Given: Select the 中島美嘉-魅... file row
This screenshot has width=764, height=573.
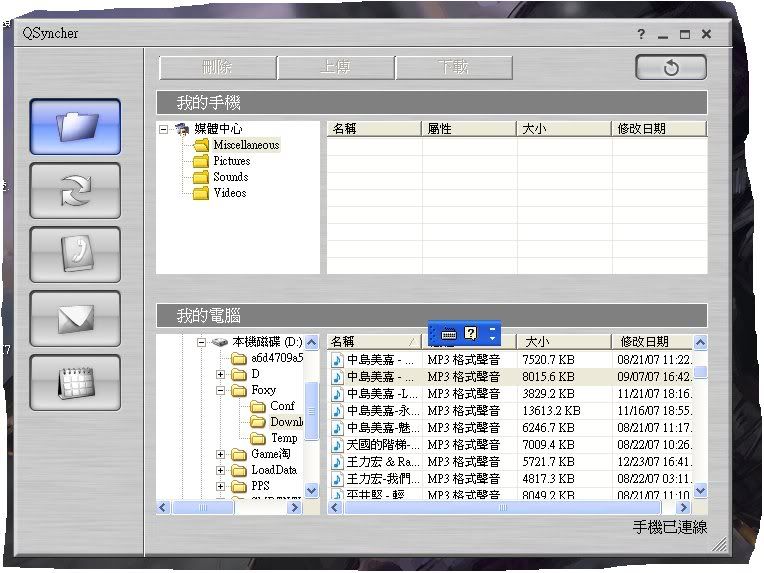Looking at the screenshot, I should pos(511,428).
